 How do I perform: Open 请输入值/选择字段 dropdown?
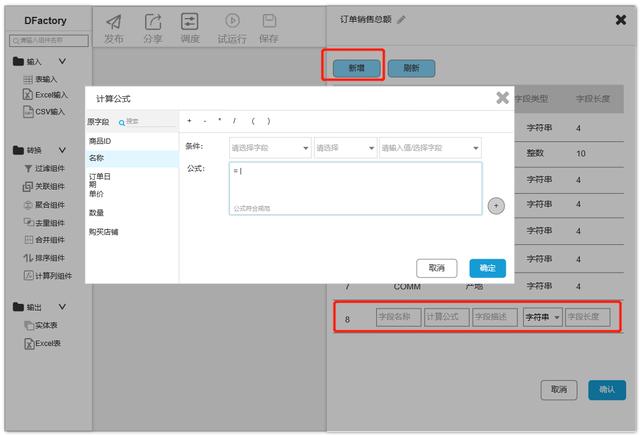coord(430,148)
